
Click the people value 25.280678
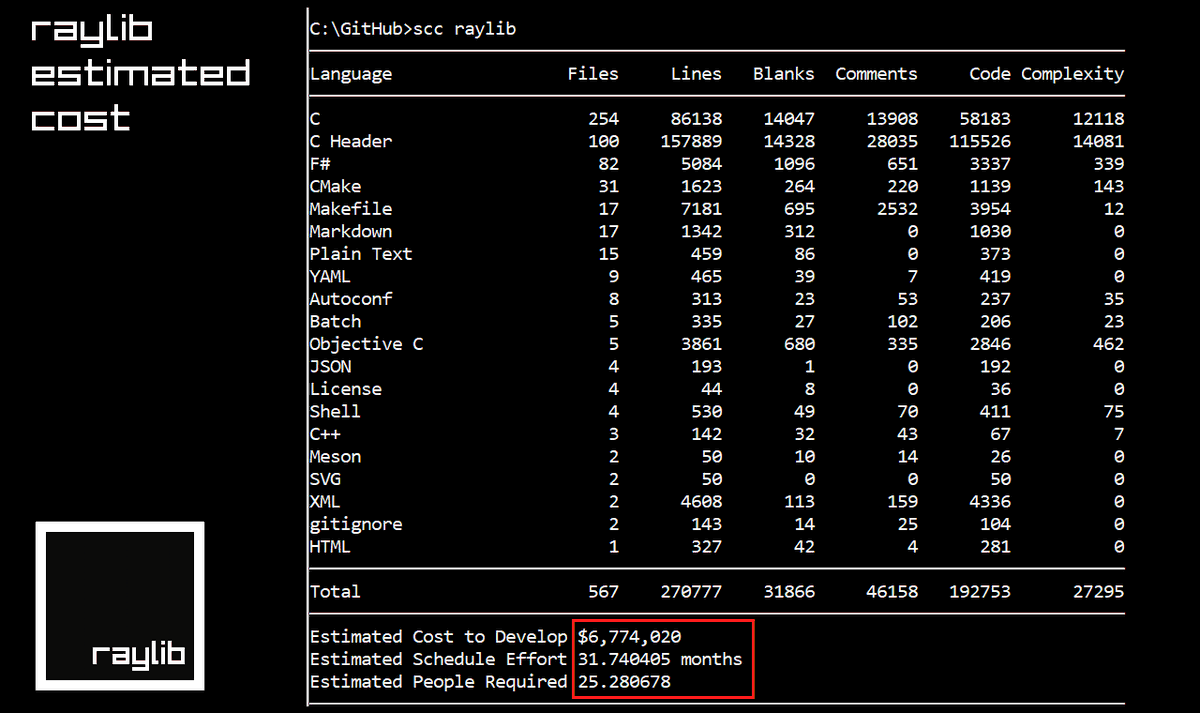pyautogui.click(x=624, y=681)
